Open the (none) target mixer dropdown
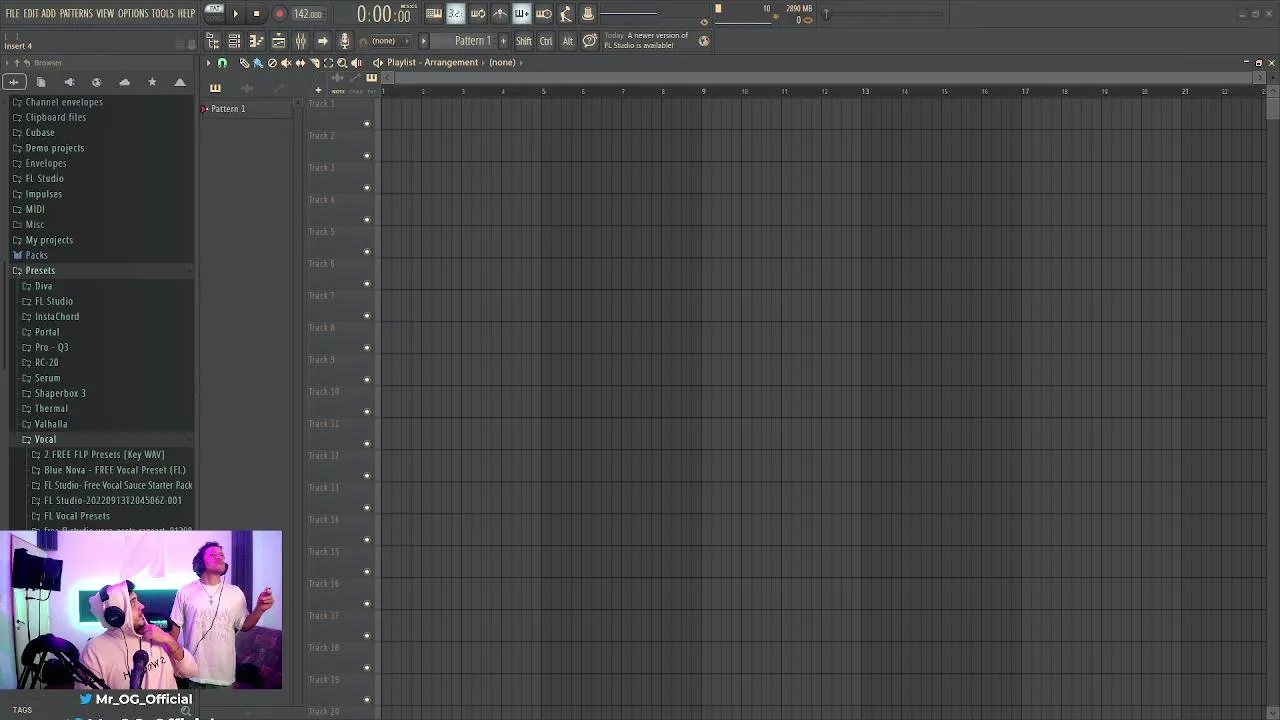Viewport: 1280px width, 720px height. (391, 41)
